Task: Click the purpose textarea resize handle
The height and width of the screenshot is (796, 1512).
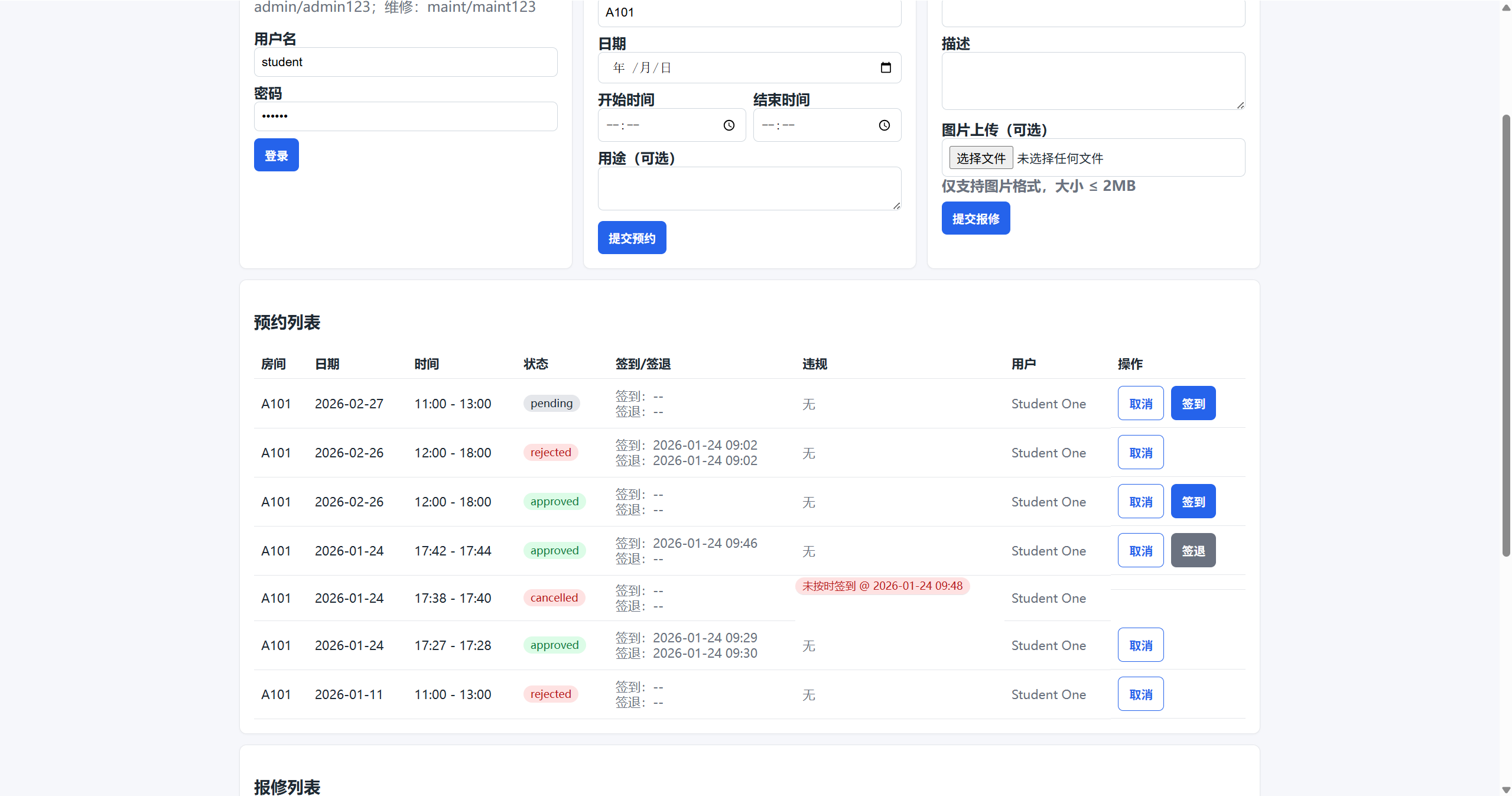Action: coord(896,206)
